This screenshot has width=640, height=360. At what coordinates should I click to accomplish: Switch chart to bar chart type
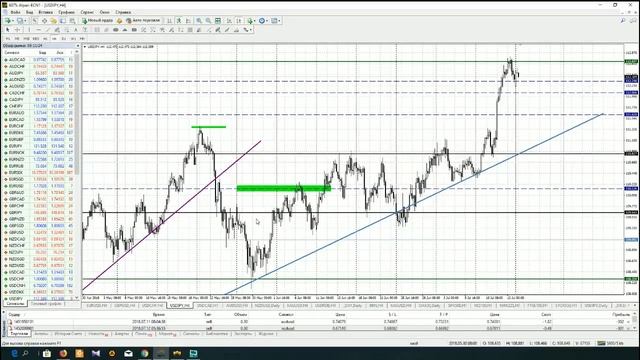tap(169, 20)
